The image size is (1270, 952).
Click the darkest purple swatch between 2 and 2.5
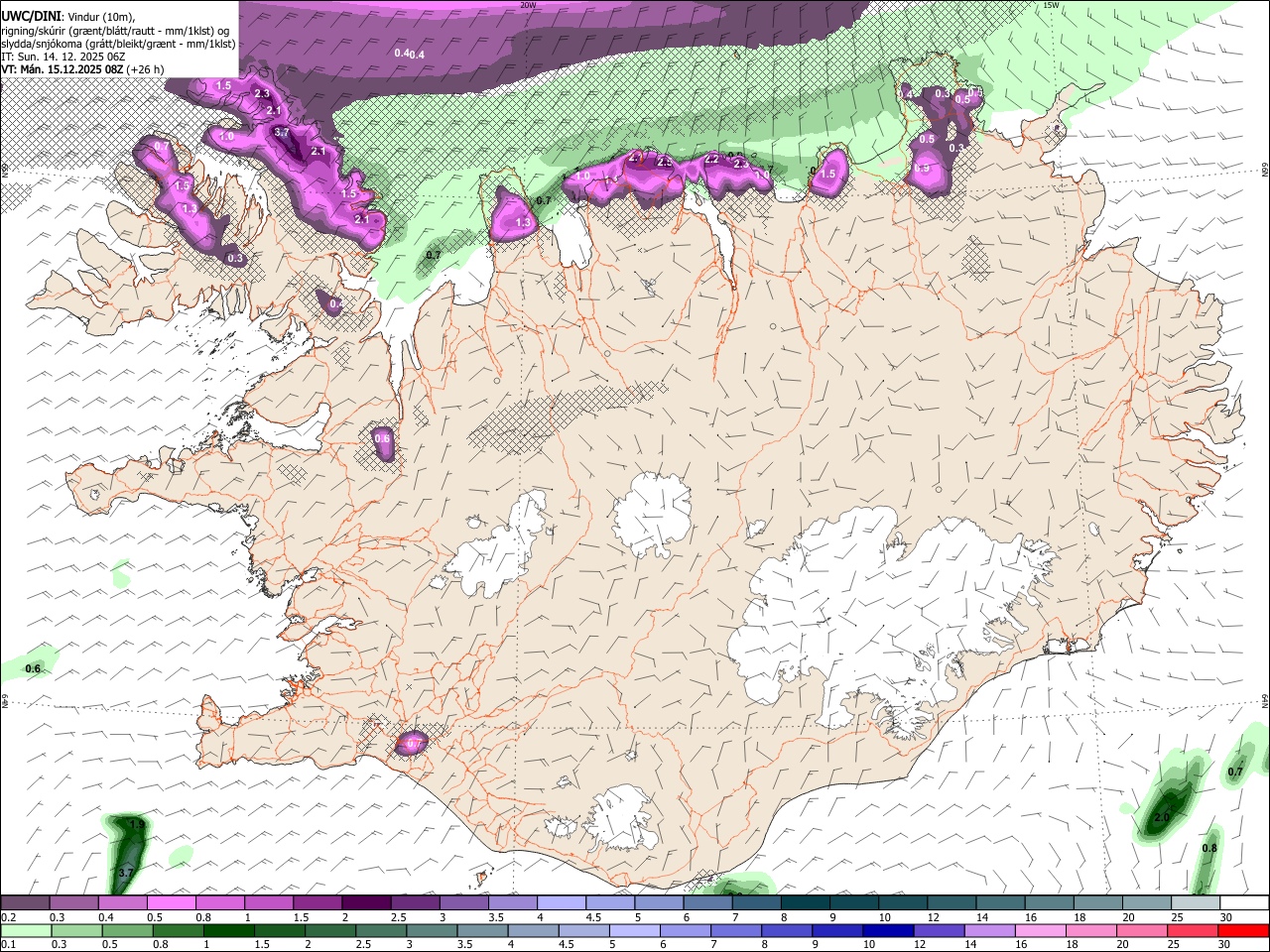366,903
